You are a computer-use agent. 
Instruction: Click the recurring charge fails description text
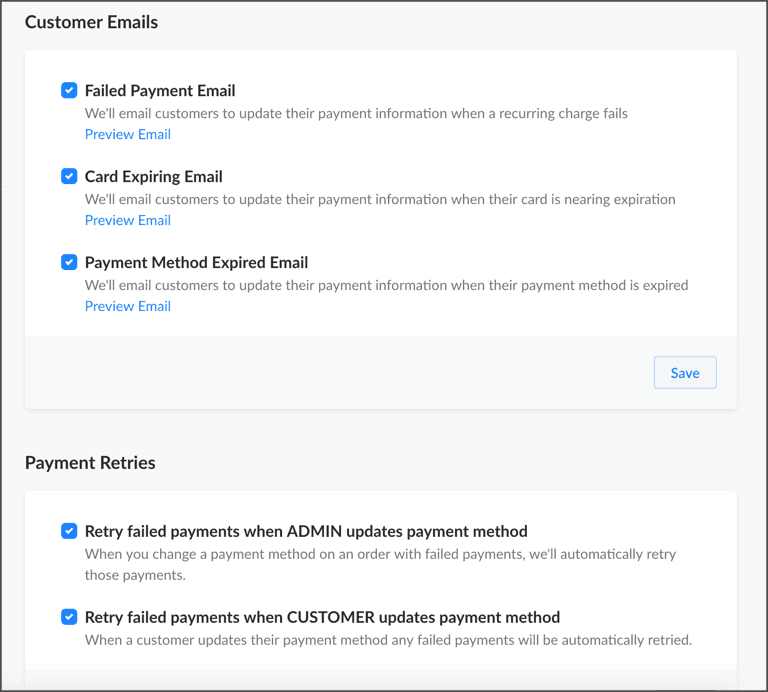pyautogui.click(x=356, y=113)
